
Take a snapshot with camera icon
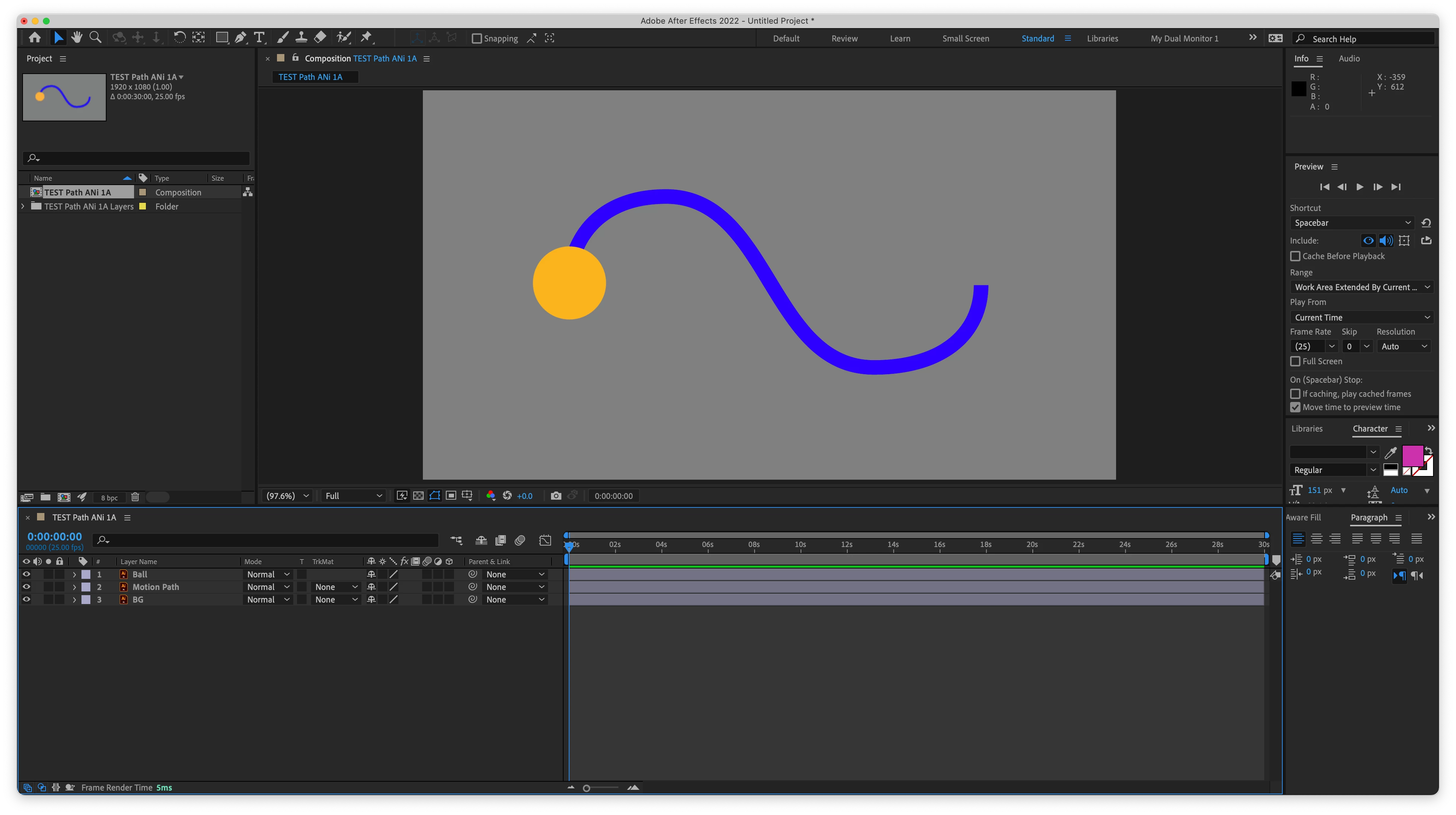pos(555,496)
